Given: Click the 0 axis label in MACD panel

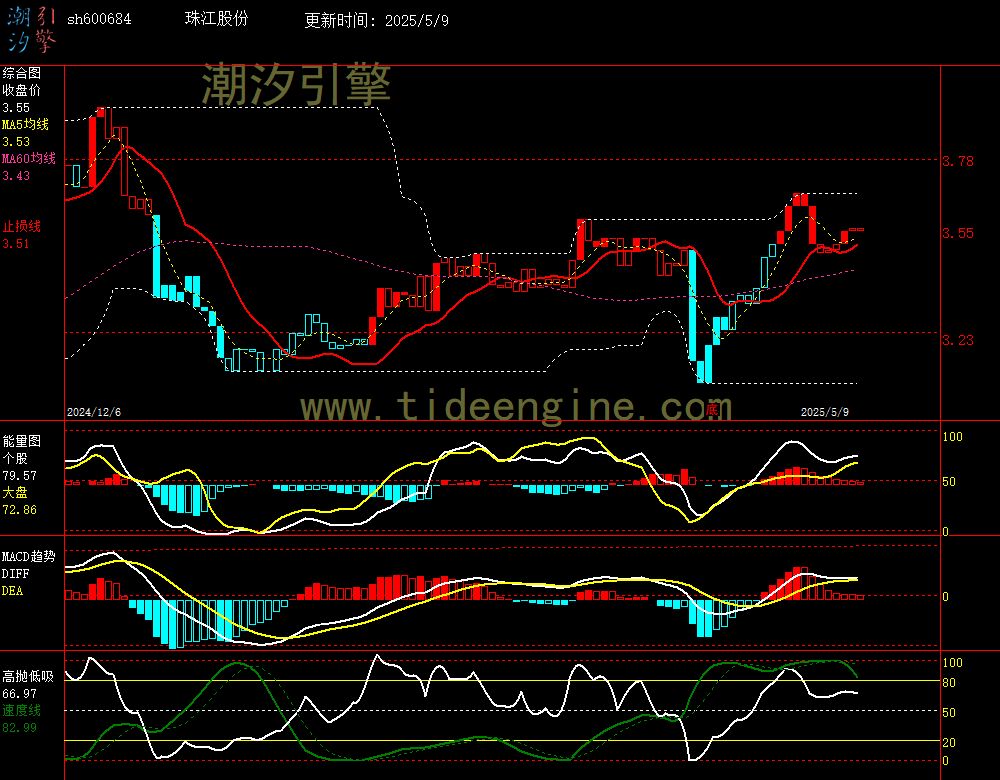Looking at the screenshot, I should coord(945,597).
